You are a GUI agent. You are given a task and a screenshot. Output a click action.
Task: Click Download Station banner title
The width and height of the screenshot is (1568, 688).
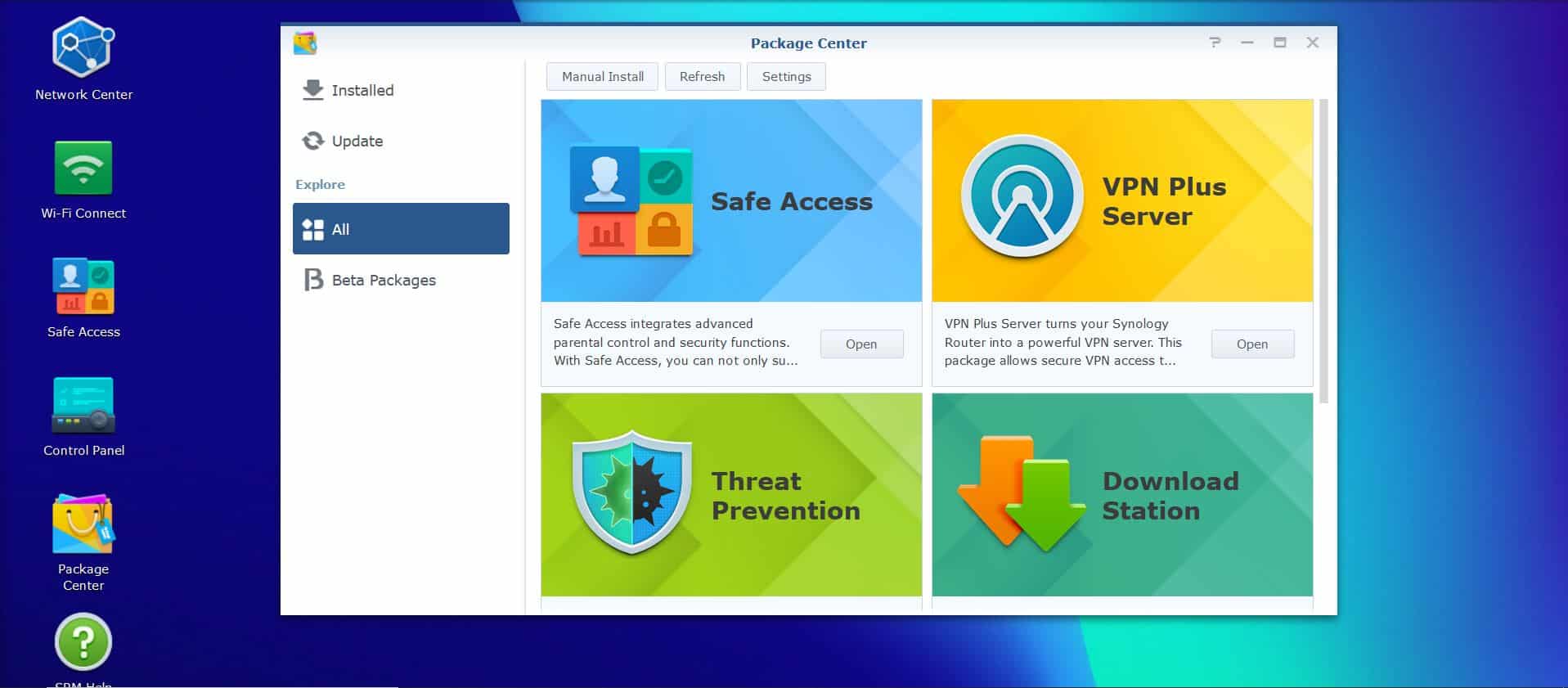(x=1170, y=496)
